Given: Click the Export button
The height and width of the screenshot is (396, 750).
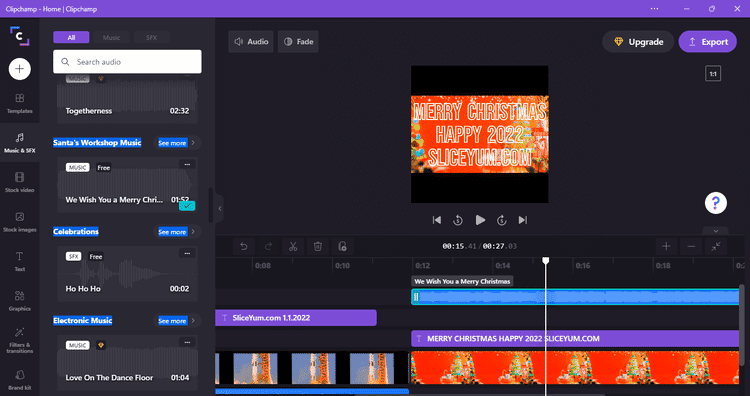Looking at the screenshot, I should (x=708, y=42).
